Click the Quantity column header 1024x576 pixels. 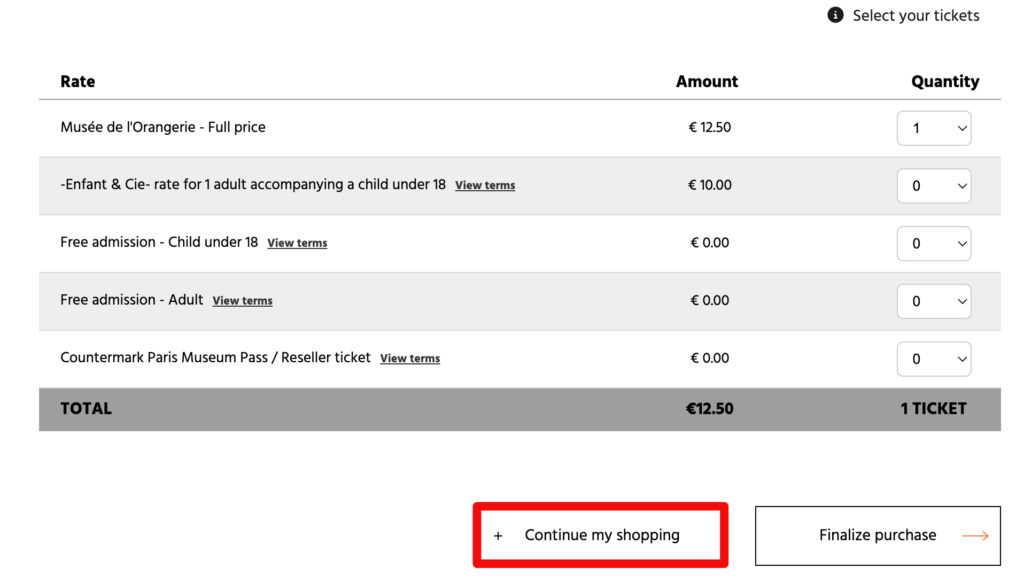point(945,82)
